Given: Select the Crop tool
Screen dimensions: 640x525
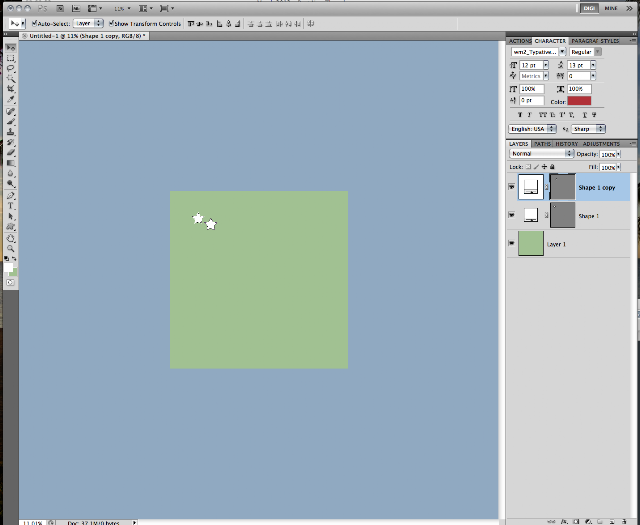Looking at the screenshot, I should coord(11,89).
